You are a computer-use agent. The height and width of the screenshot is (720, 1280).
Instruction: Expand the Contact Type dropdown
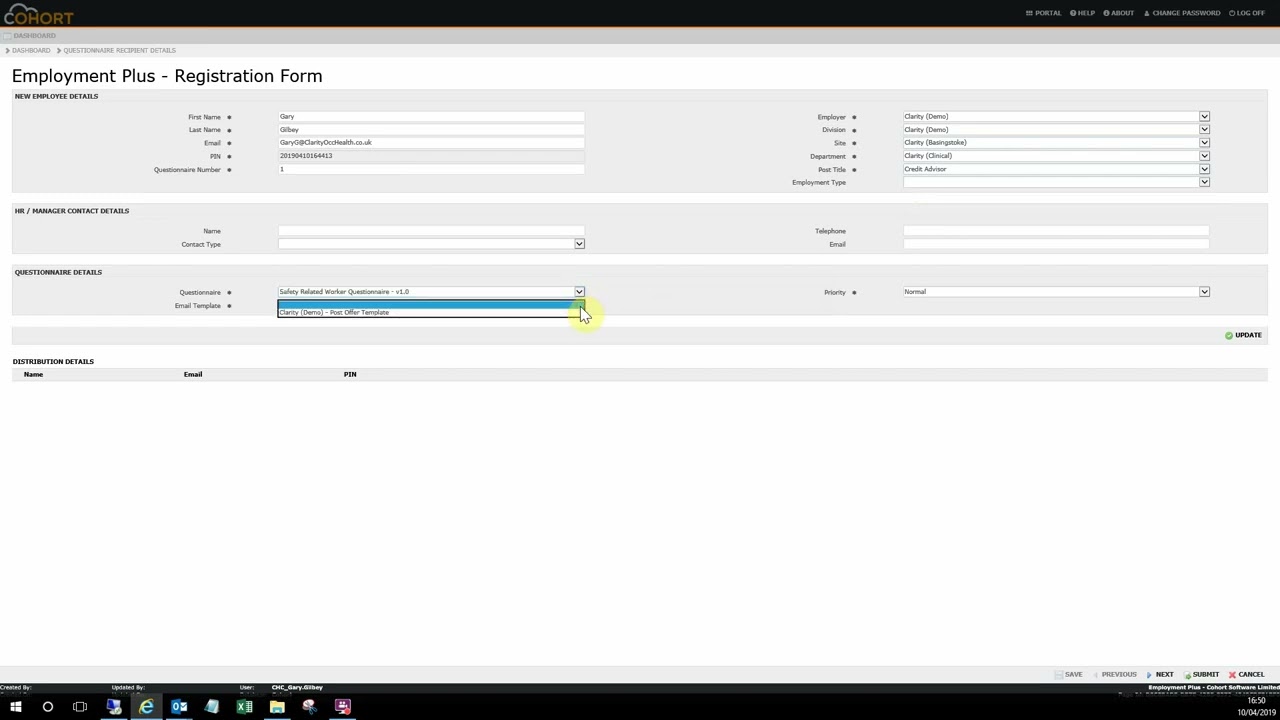pos(579,244)
